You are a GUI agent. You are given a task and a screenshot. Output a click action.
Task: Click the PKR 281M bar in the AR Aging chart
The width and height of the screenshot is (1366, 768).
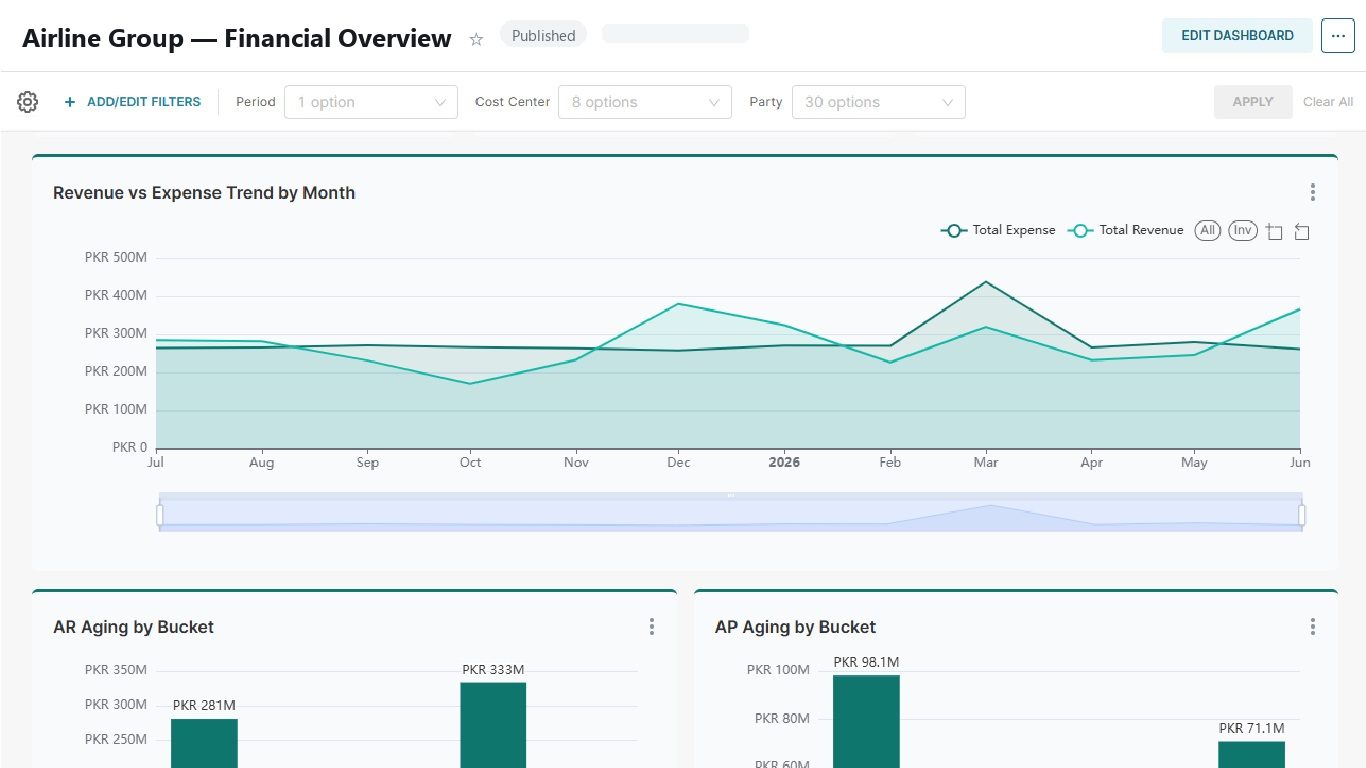point(204,743)
